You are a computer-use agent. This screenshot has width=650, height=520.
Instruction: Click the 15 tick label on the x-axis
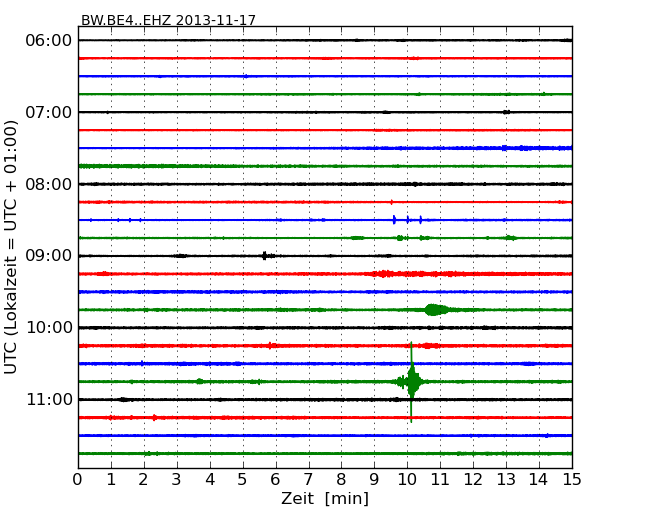(572, 480)
